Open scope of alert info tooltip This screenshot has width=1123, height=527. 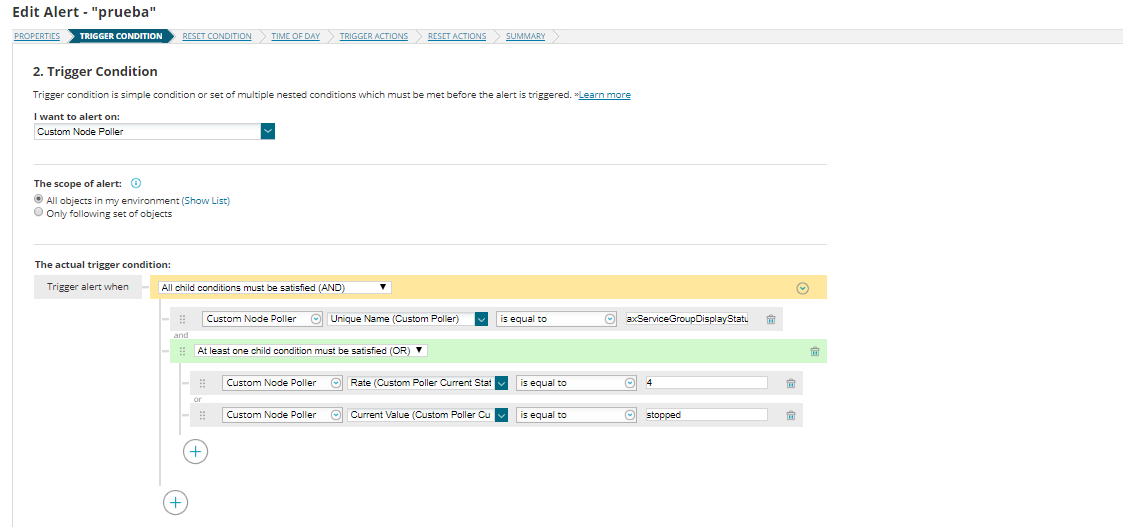click(136, 183)
